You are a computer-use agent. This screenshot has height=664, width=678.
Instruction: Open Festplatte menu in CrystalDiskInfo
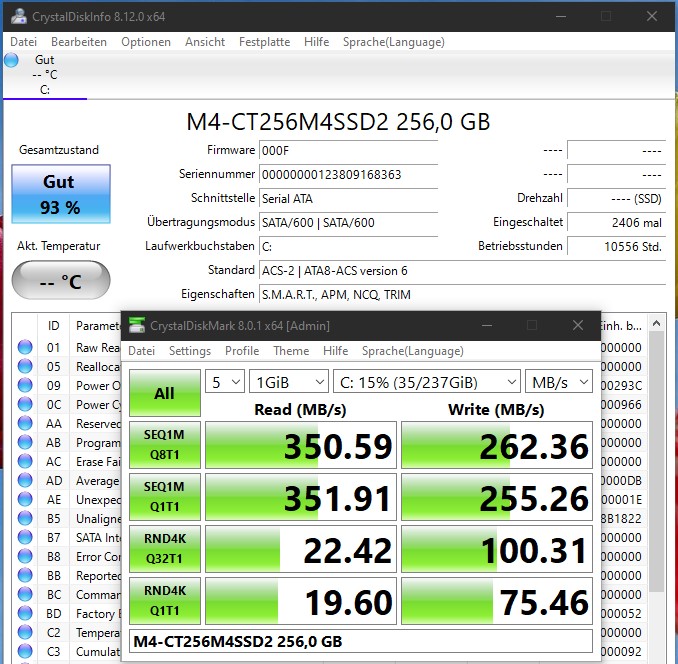click(x=264, y=42)
